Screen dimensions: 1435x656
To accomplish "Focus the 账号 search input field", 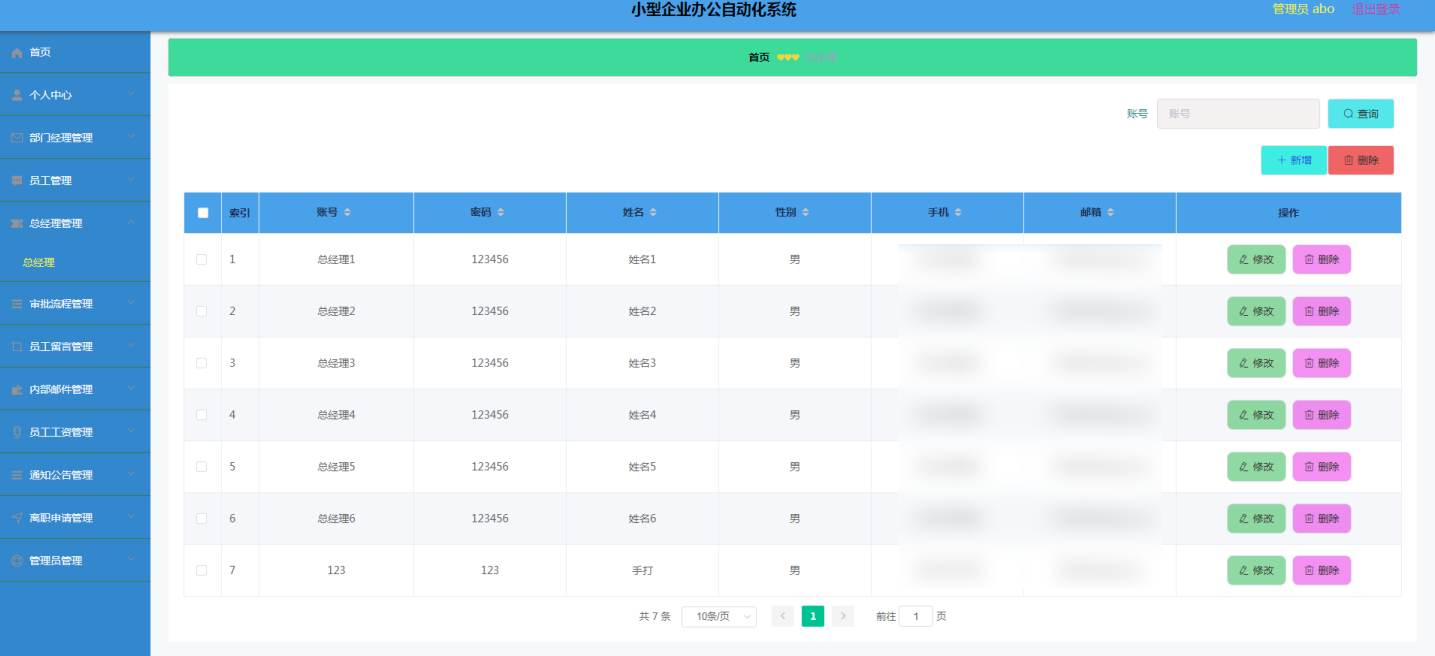I will (x=1238, y=114).
